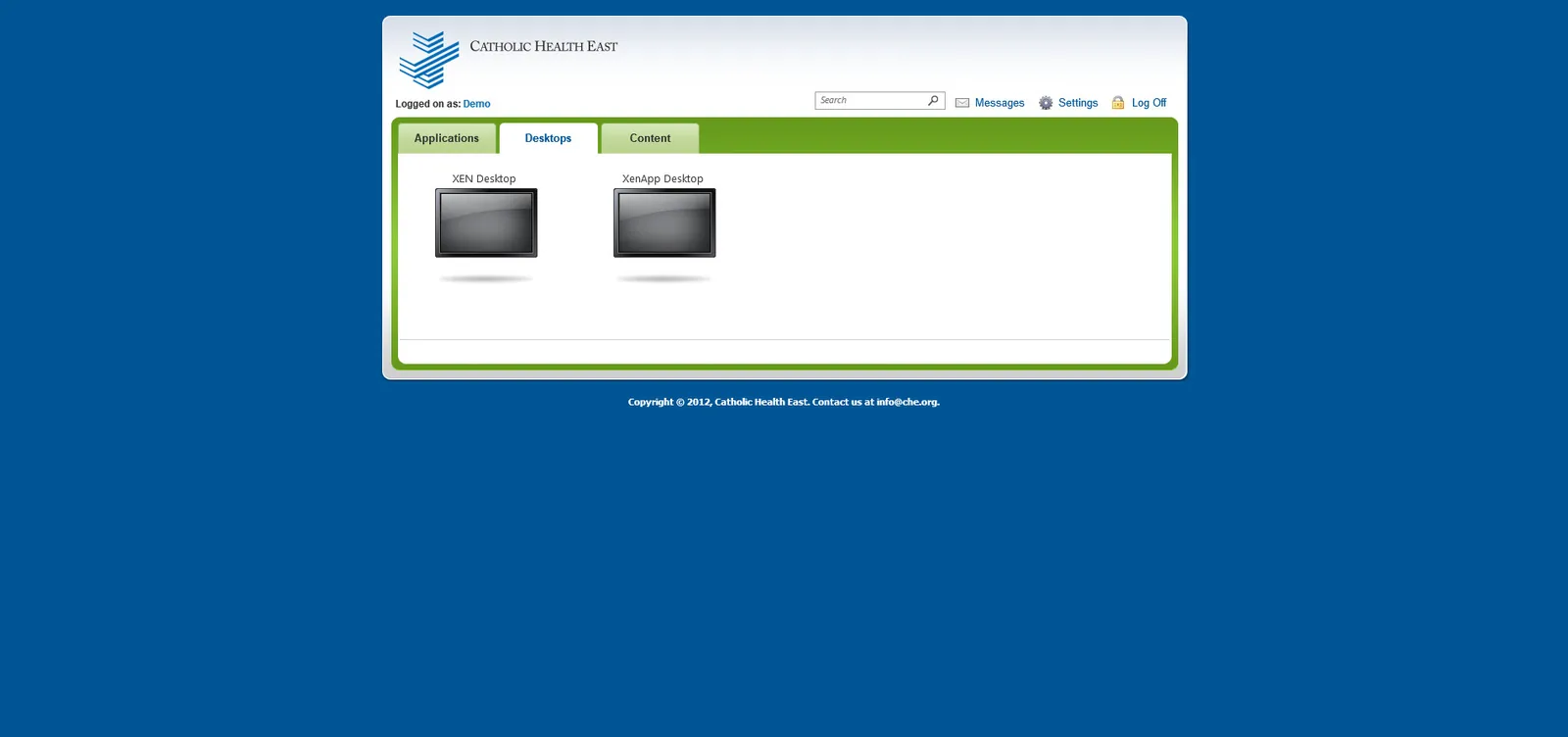Click the Catholic Health East logo
The image size is (1568, 737).
[429, 59]
